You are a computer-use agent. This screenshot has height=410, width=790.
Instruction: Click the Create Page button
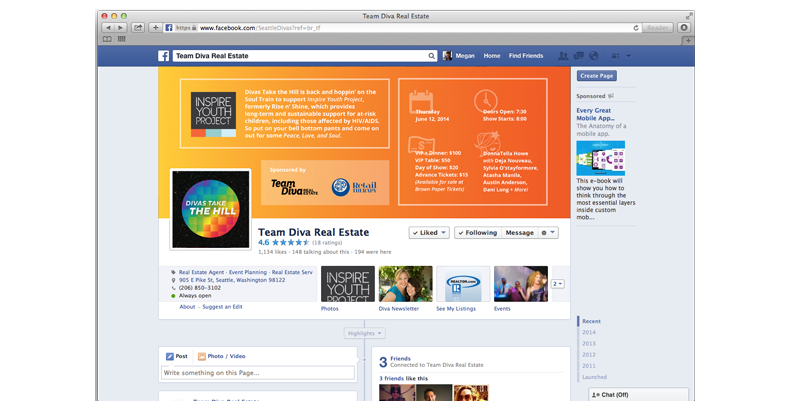coord(597,76)
